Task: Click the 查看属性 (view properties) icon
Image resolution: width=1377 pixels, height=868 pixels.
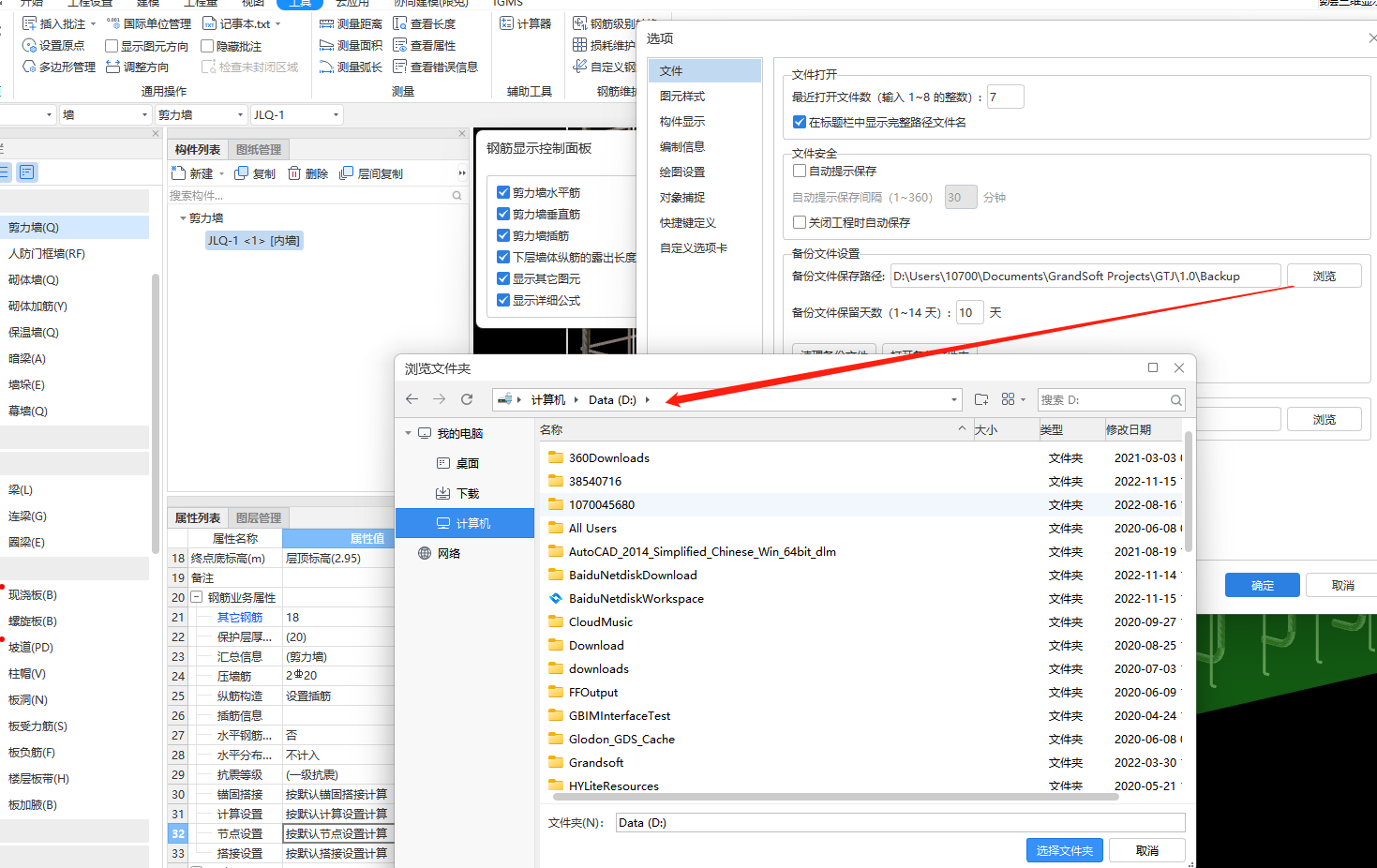Action: click(x=400, y=45)
